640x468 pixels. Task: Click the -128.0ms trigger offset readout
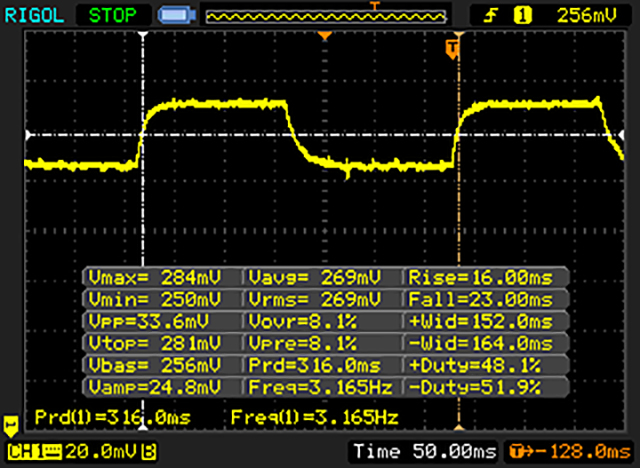tap(569, 452)
